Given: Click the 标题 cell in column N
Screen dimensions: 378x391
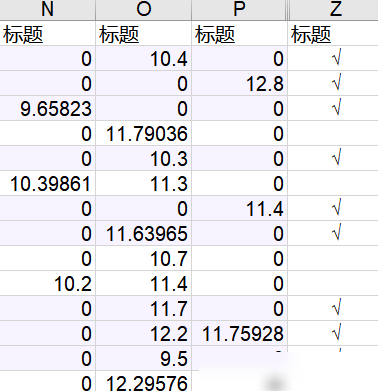Looking at the screenshot, I should 47,33.
